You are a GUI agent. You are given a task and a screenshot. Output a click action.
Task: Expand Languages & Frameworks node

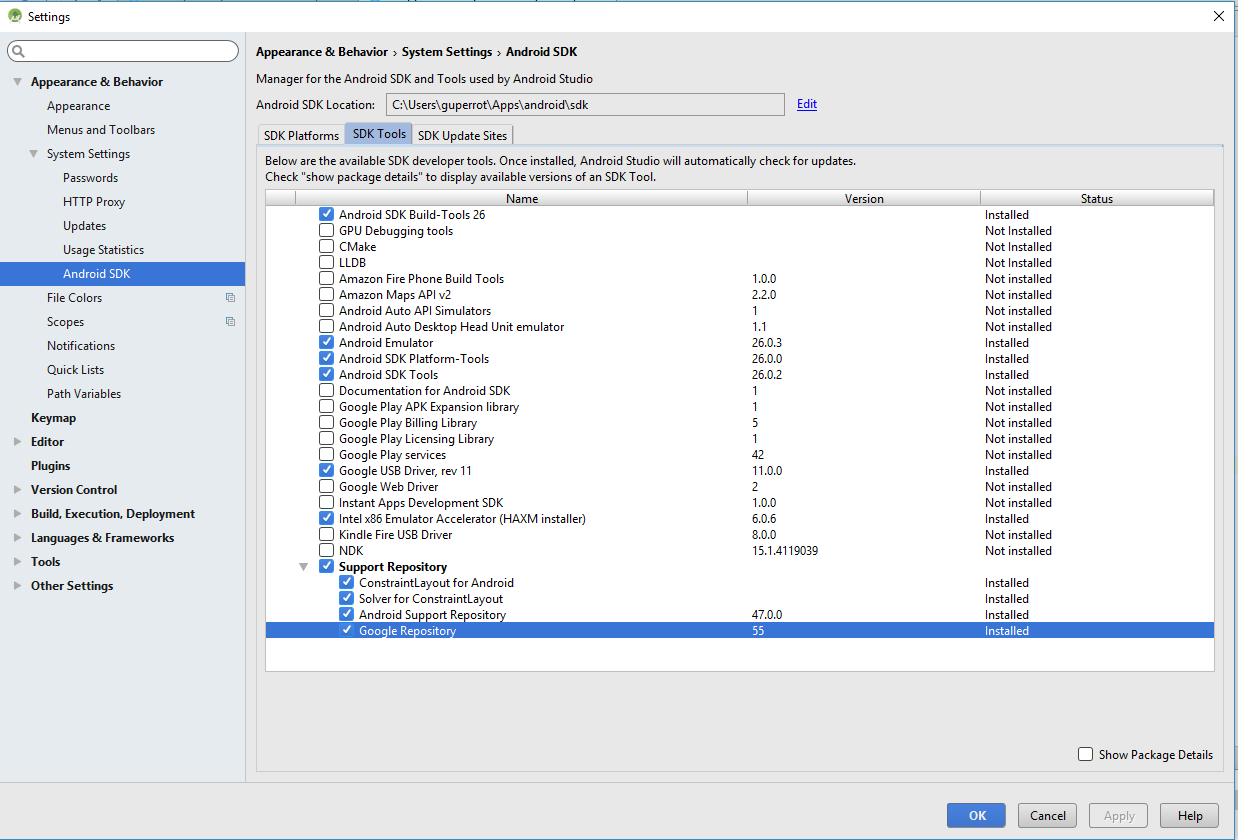tap(17, 538)
